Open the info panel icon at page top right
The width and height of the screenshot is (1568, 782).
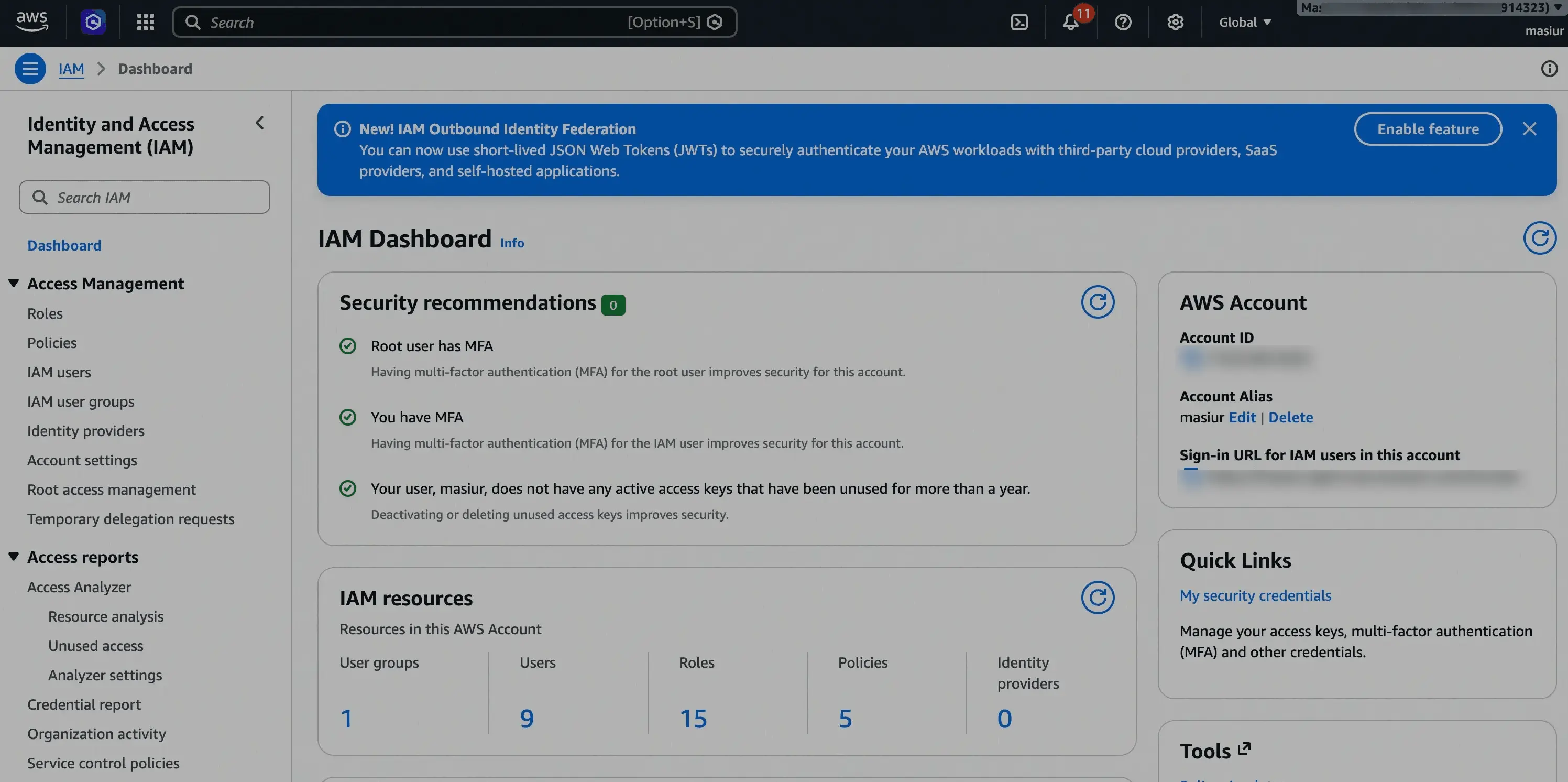pyautogui.click(x=1549, y=68)
